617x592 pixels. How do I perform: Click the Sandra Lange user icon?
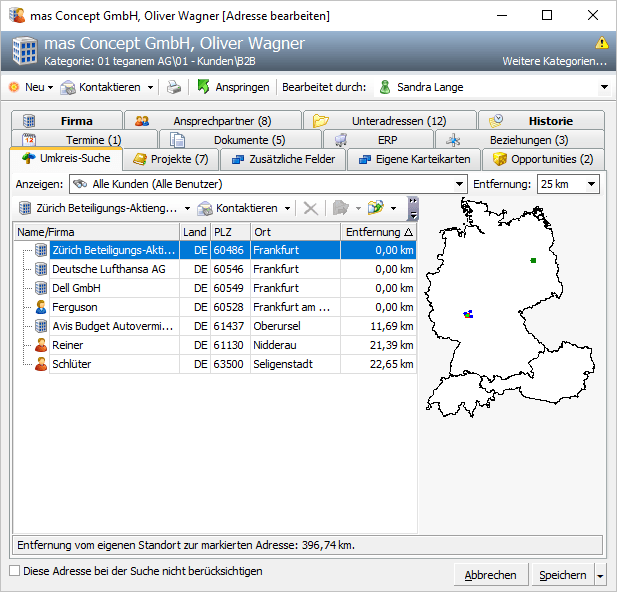coord(385,87)
